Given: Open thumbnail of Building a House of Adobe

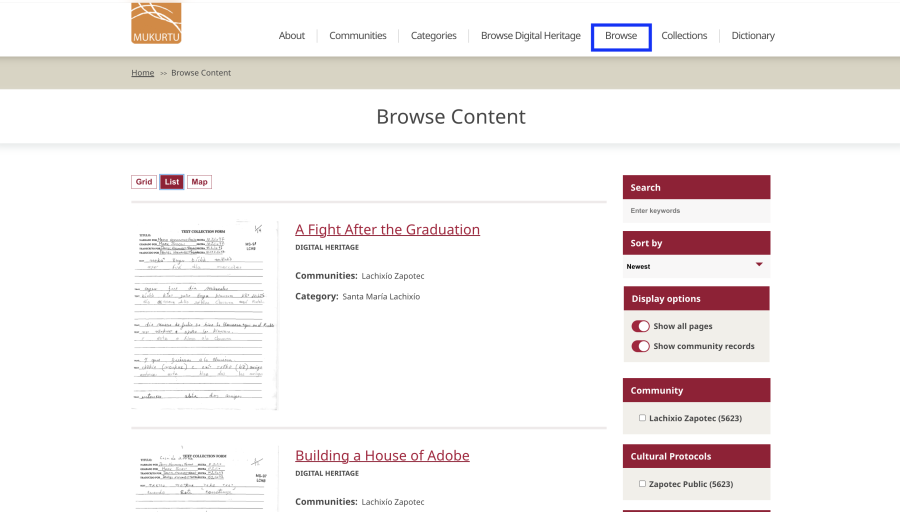Looking at the screenshot, I should pos(204,479).
